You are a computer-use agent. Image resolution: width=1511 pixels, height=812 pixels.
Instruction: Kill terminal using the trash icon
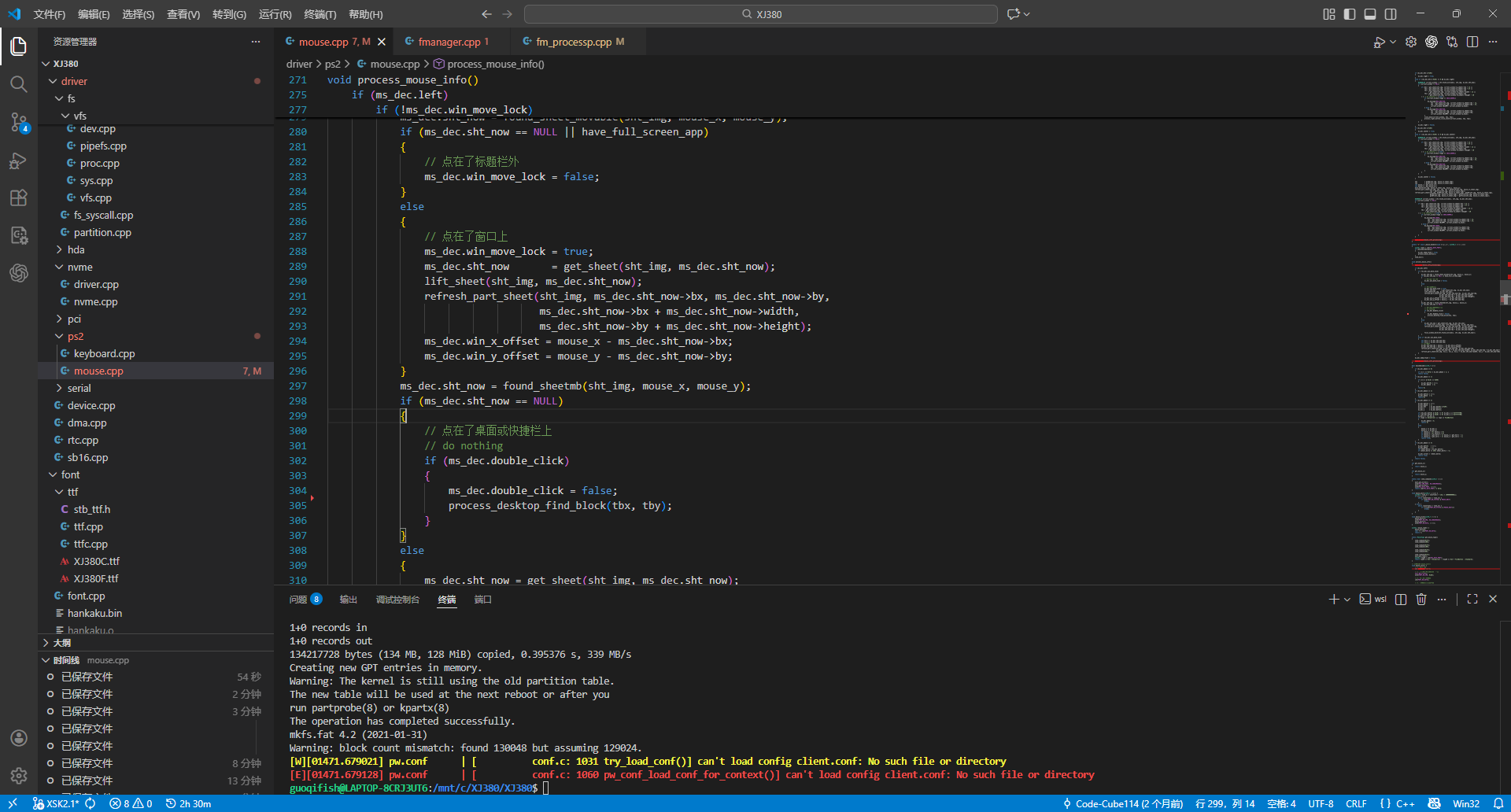click(1421, 600)
